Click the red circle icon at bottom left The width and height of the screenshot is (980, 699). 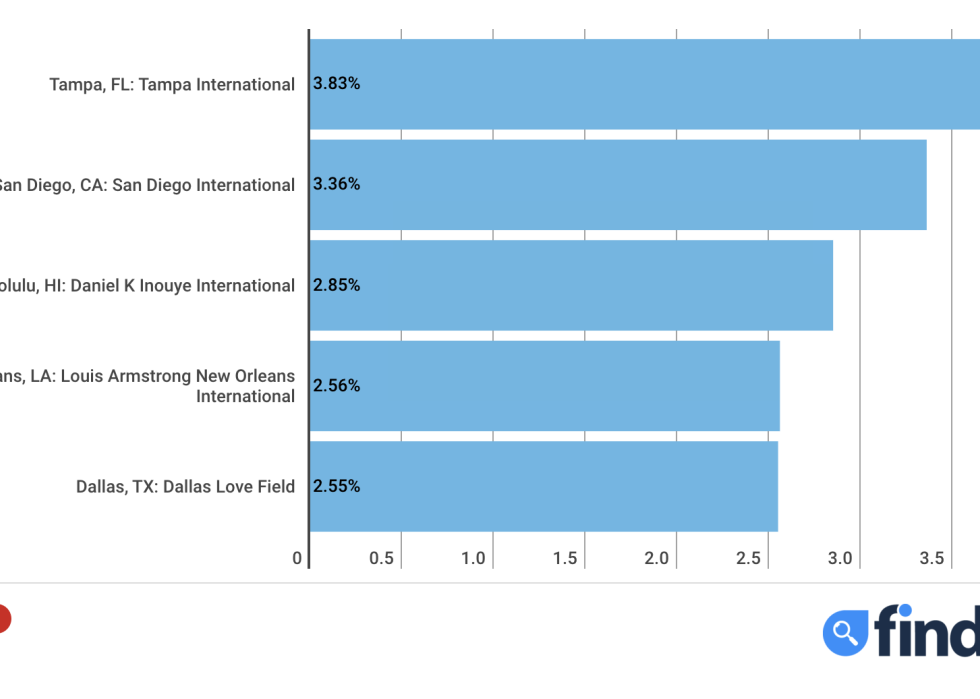(3, 619)
